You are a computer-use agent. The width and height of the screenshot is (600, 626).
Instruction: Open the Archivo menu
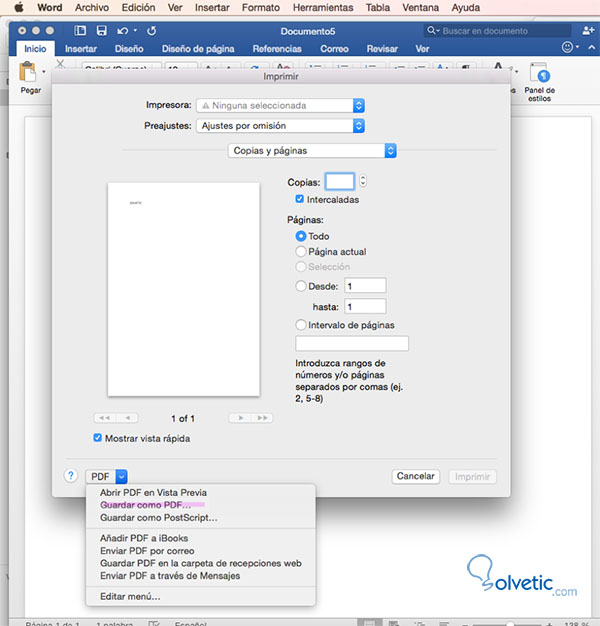[92, 8]
